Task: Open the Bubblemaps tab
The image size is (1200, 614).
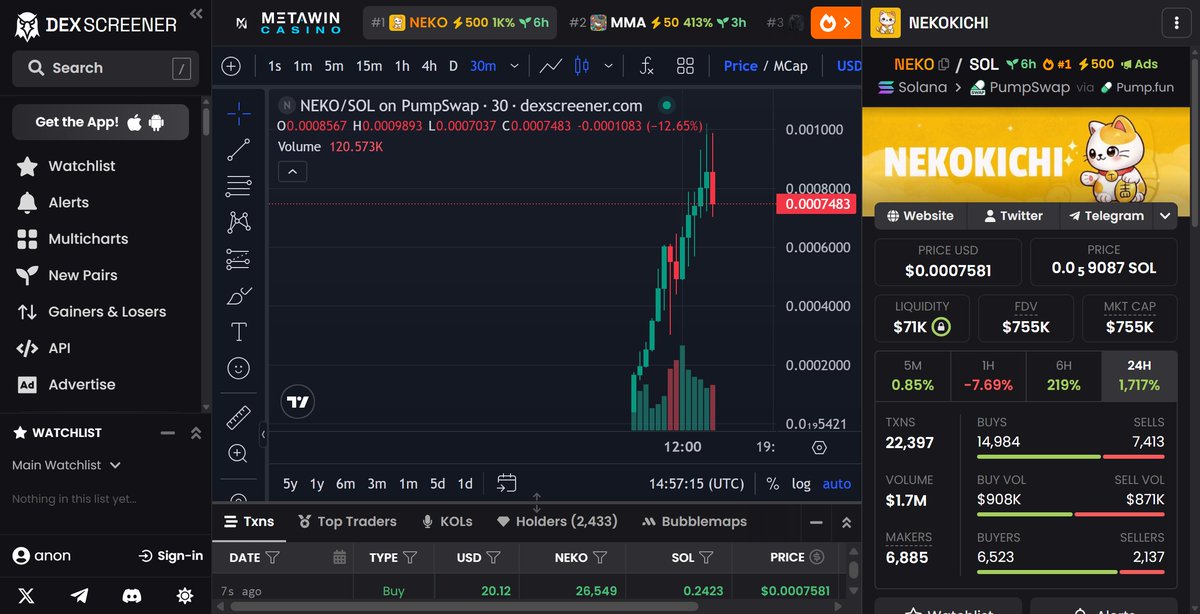Action: [x=694, y=521]
